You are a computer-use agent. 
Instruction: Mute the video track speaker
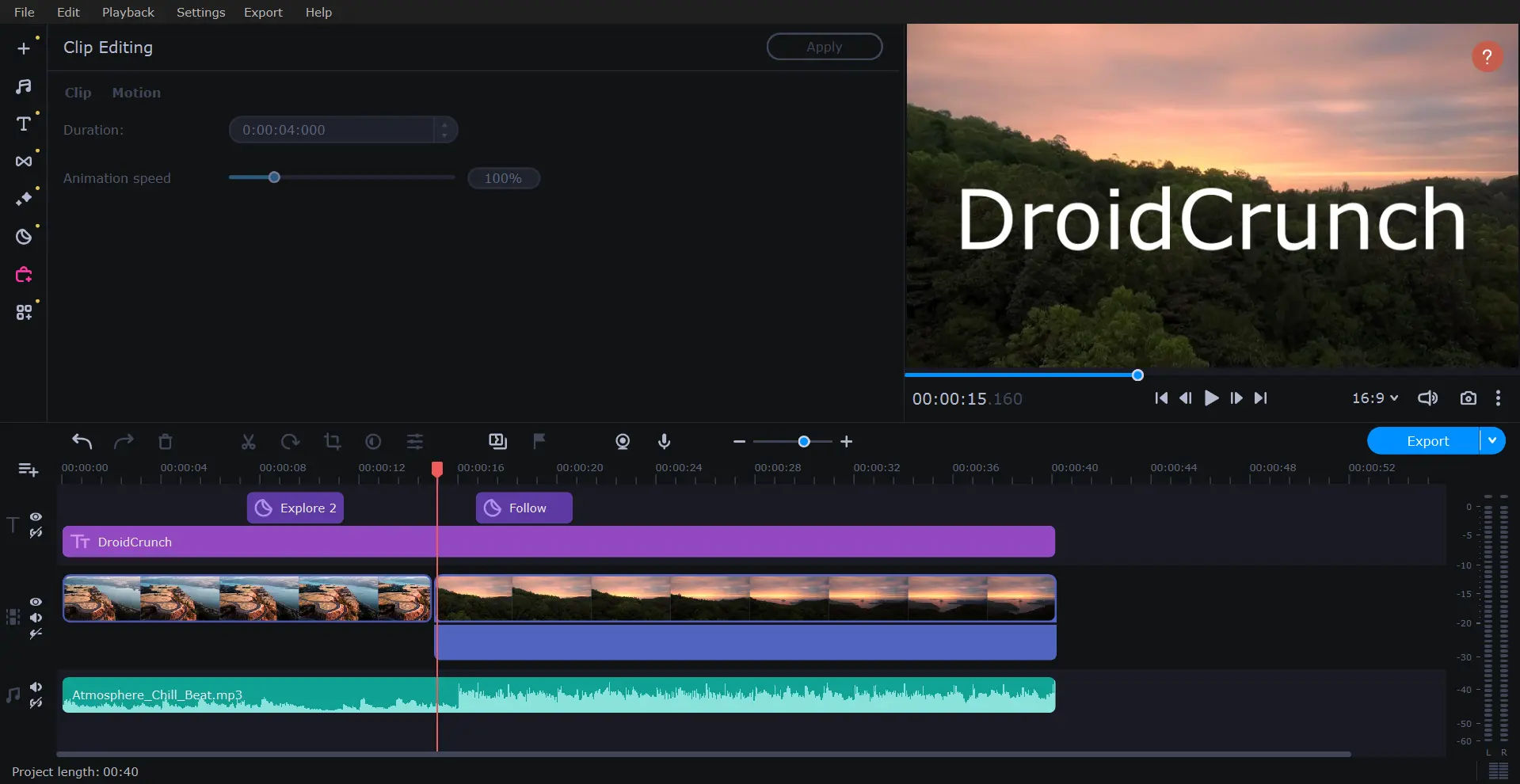pyautogui.click(x=36, y=618)
